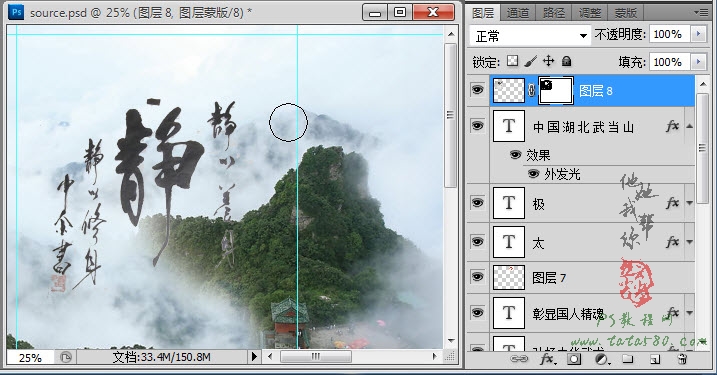Create a new layer

pos(655,359)
